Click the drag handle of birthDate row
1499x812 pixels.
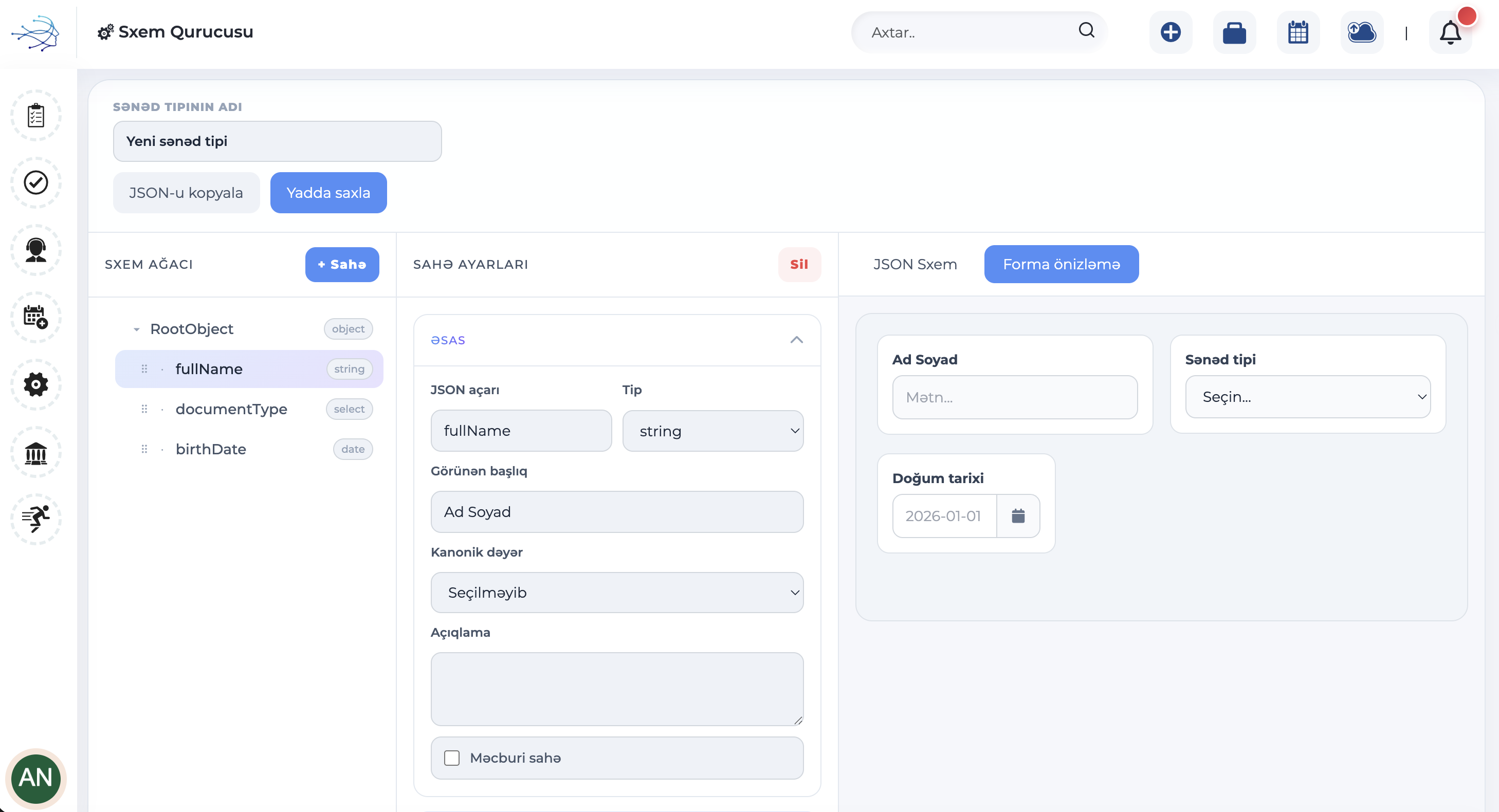[144, 449]
